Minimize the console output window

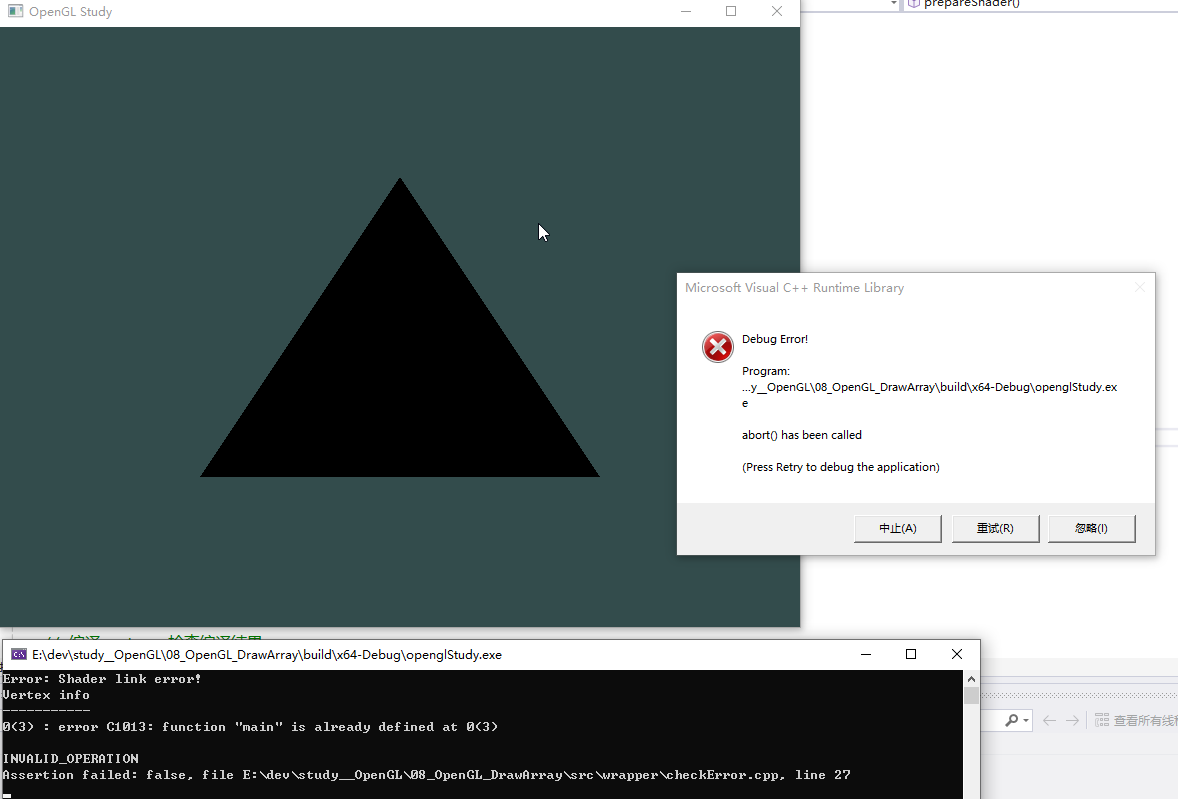pyautogui.click(x=866, y=653)
